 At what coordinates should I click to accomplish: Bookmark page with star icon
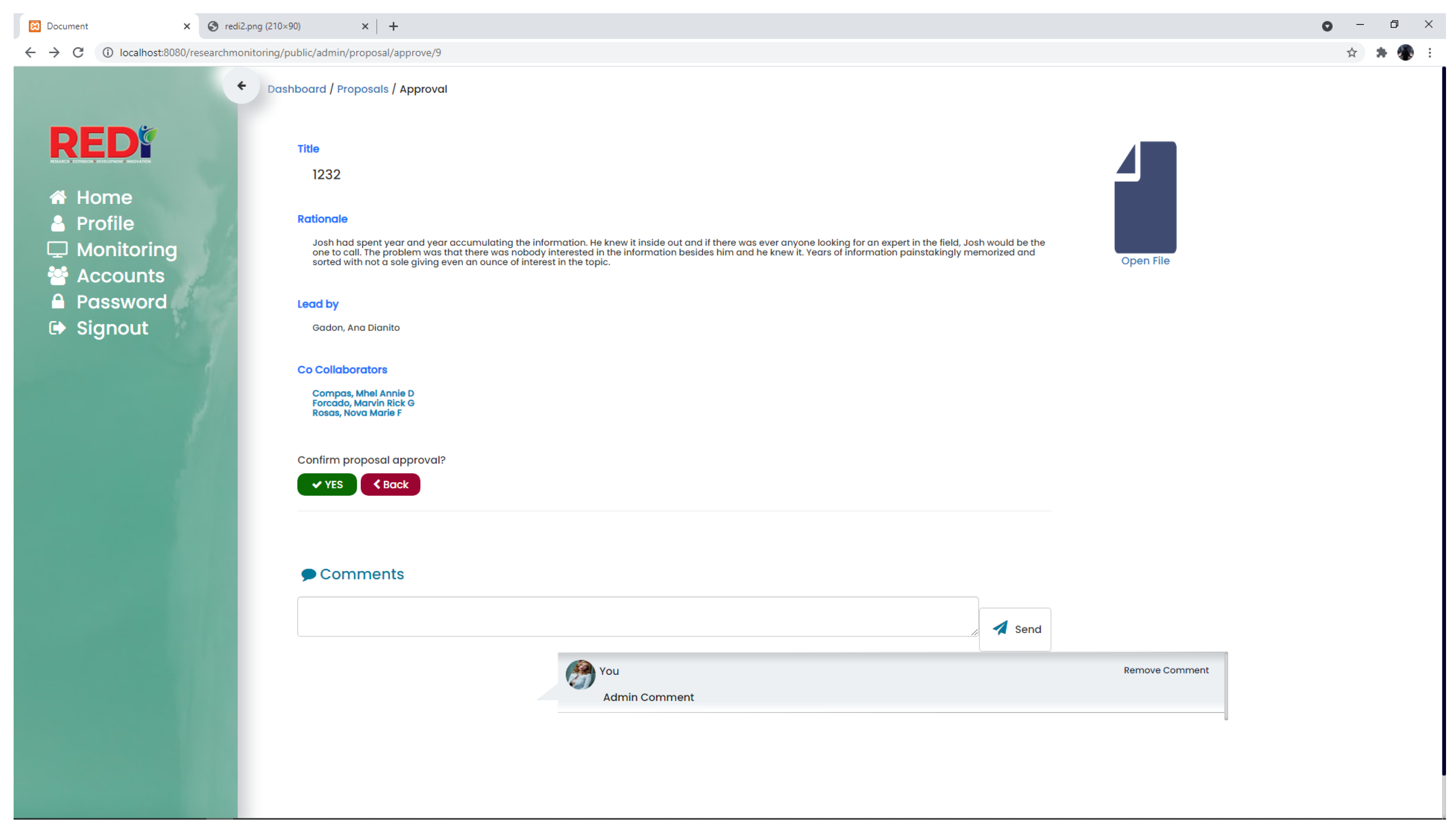tap(1351, 53)
